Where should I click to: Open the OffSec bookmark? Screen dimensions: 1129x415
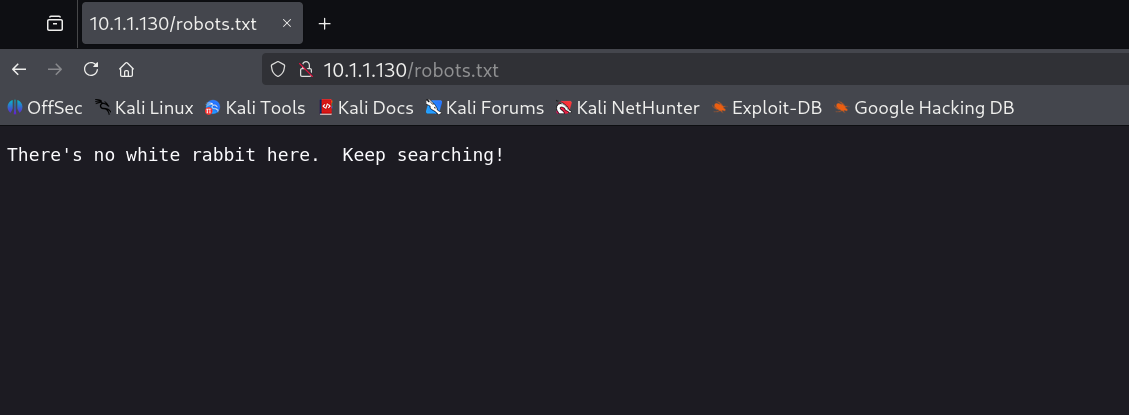pos(45,108)
